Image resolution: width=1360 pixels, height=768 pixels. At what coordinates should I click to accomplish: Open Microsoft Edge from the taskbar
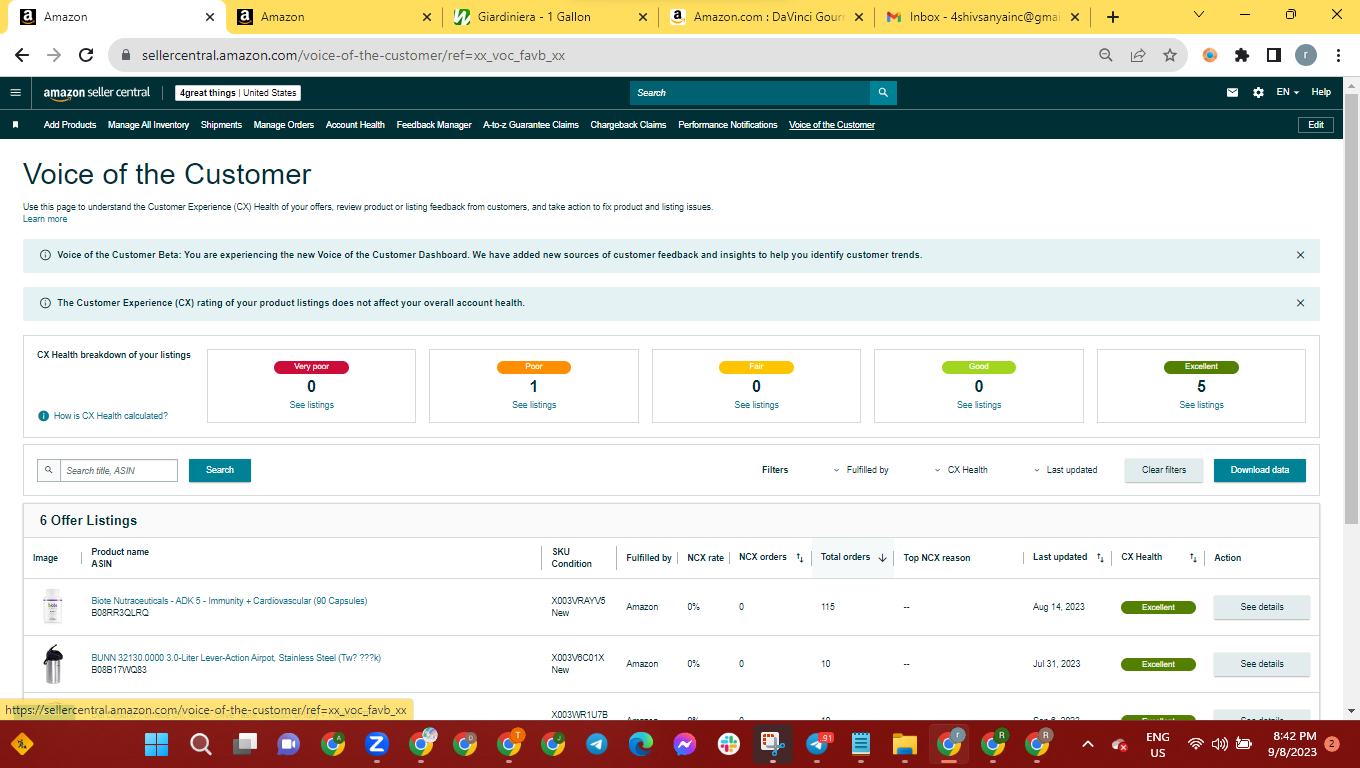pyautogui.click(x=641, y=744)
